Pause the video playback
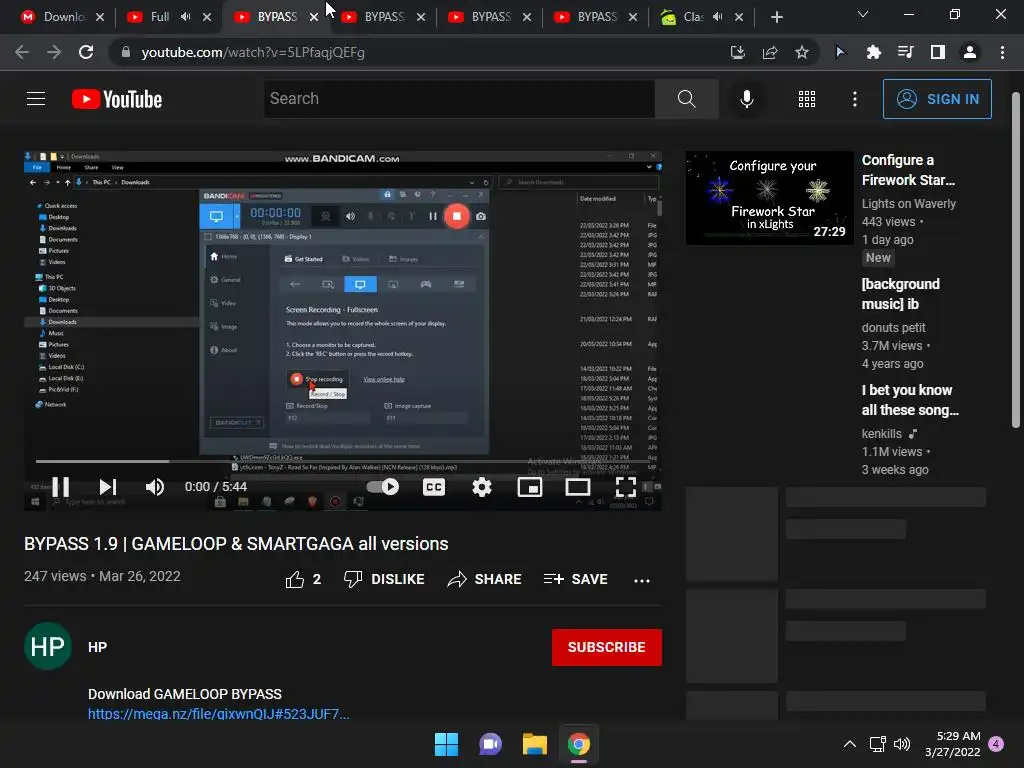Screen dimensions: 1024x768 61,487
